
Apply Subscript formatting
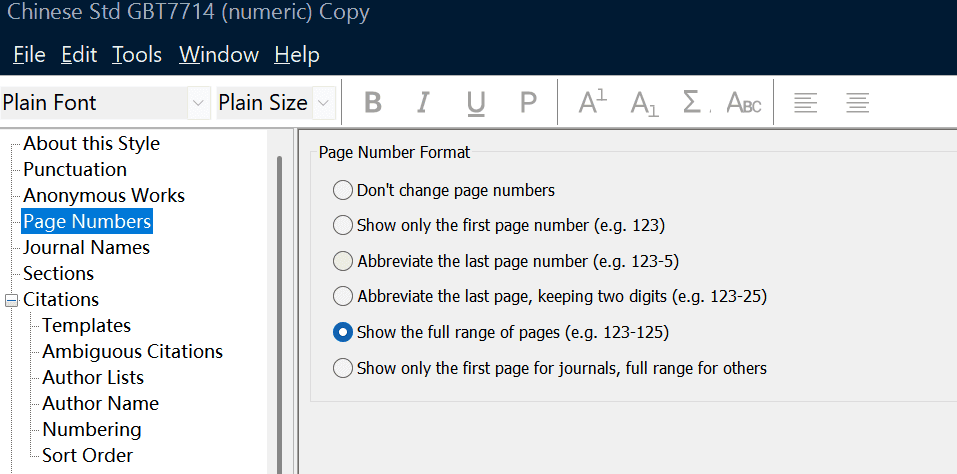tap(644, 102)
